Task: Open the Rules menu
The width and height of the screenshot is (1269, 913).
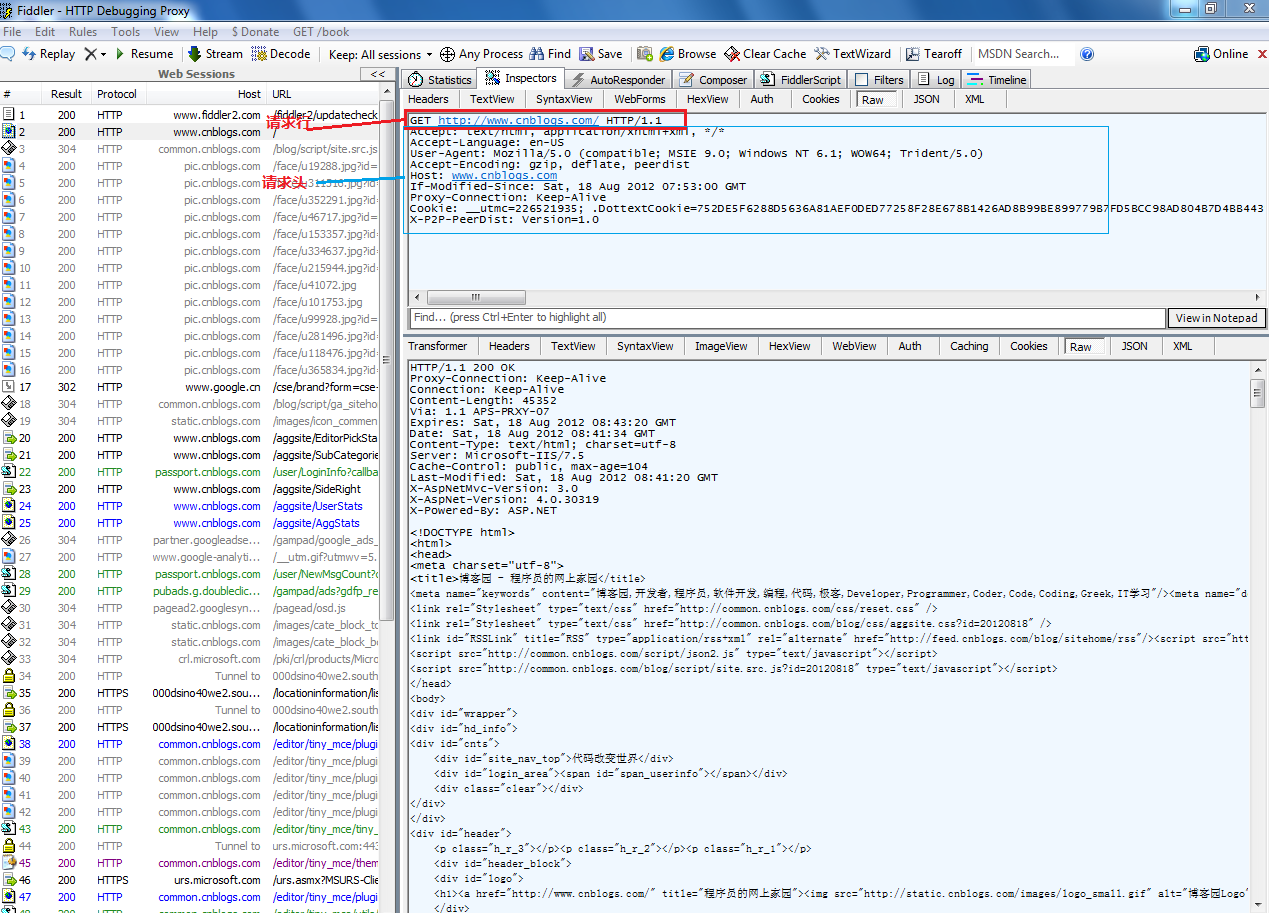Action: [x=83, y=32]
